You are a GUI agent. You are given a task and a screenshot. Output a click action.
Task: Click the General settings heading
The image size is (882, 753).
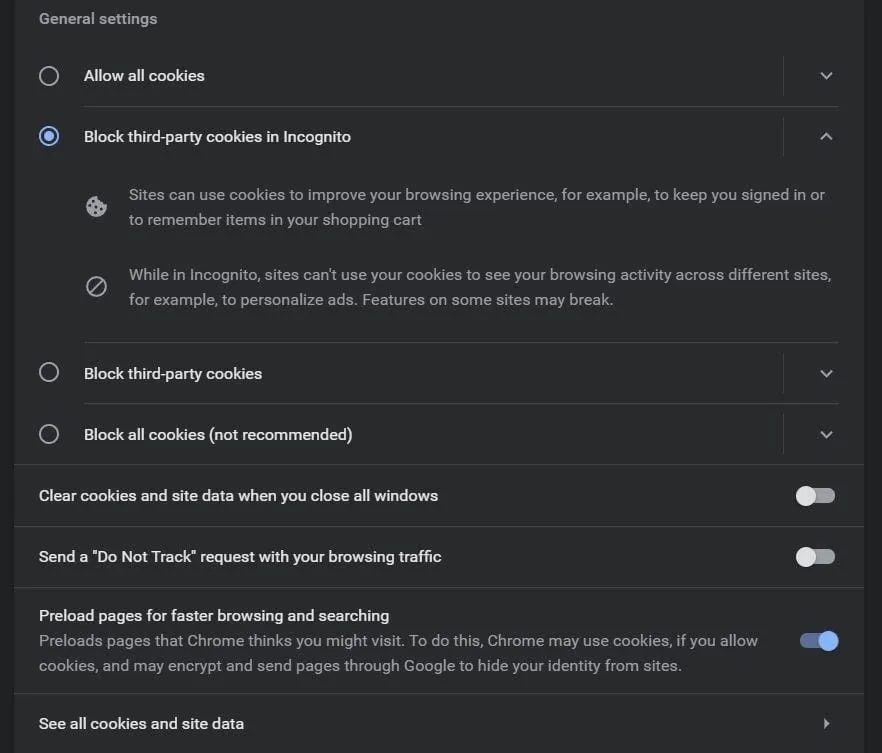pyautogui.click(x=98, y=19)
